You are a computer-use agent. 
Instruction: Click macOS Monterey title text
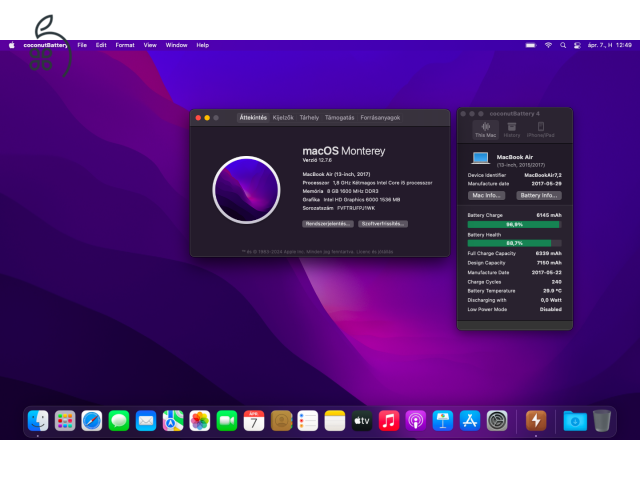pyautogui.click(x=344, y=151)
